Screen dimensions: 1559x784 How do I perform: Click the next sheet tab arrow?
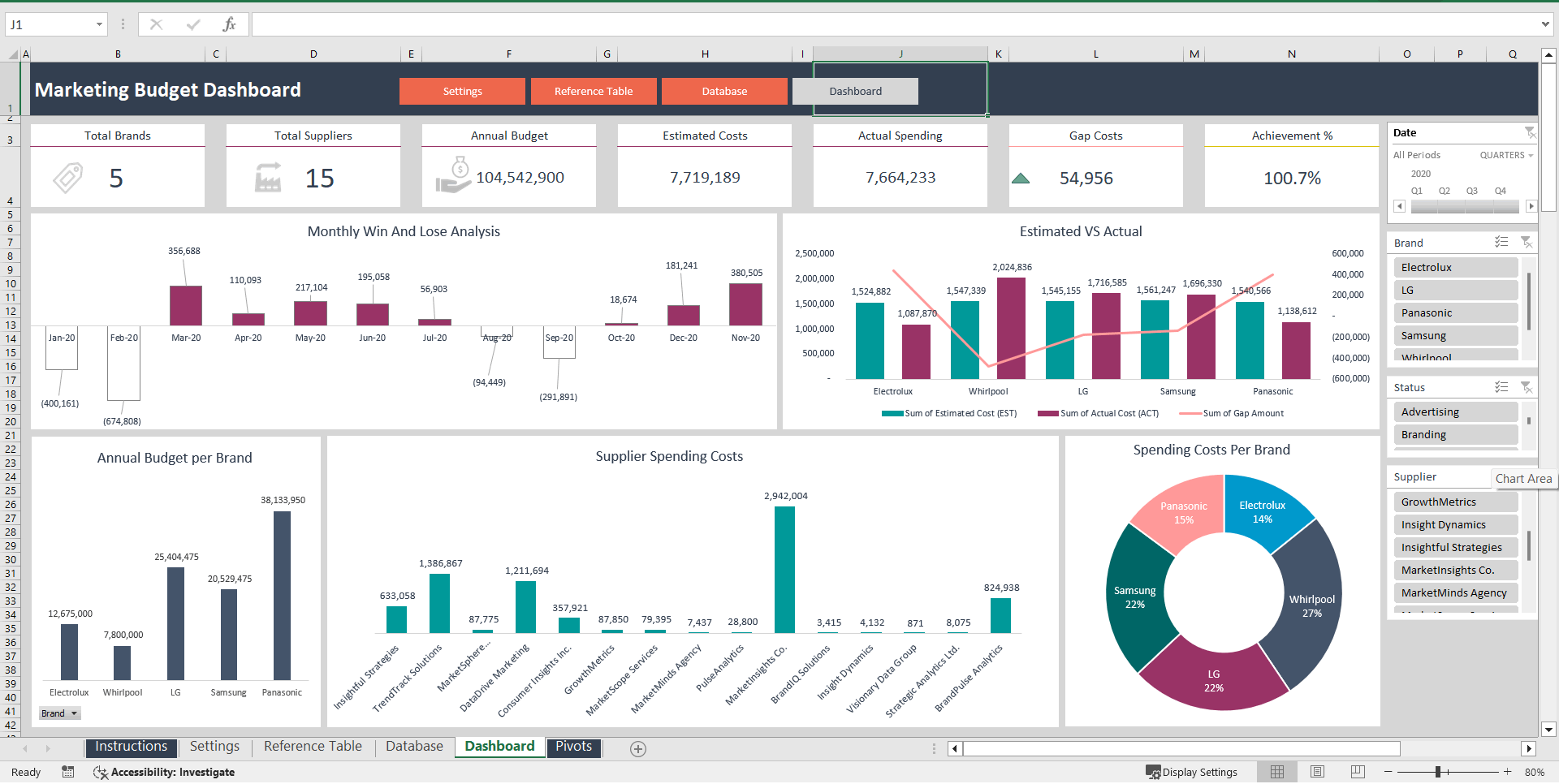click(48, 748)
